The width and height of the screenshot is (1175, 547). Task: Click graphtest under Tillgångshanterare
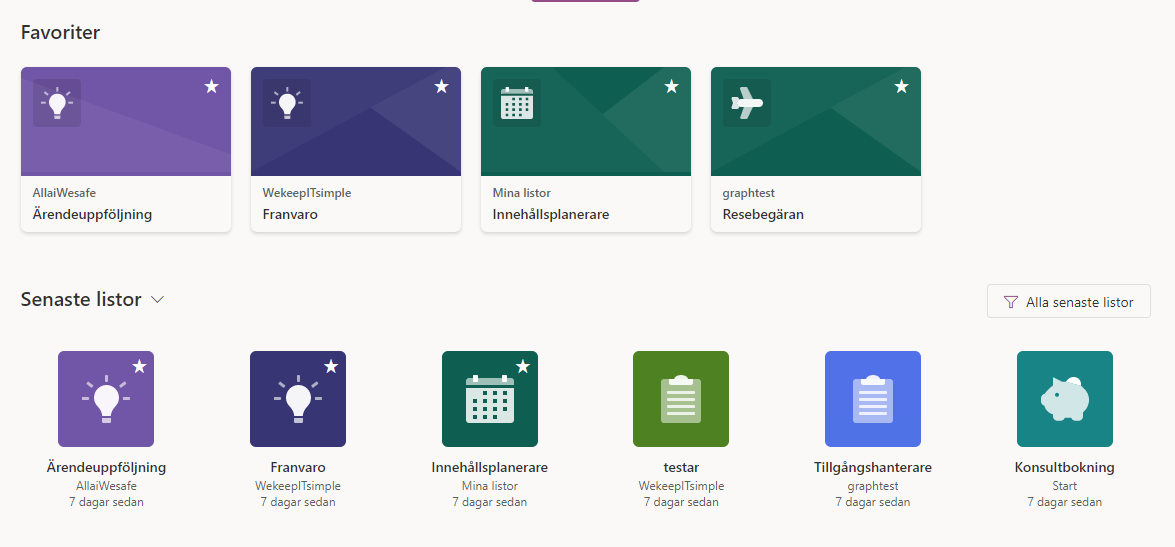click(873, 486)
